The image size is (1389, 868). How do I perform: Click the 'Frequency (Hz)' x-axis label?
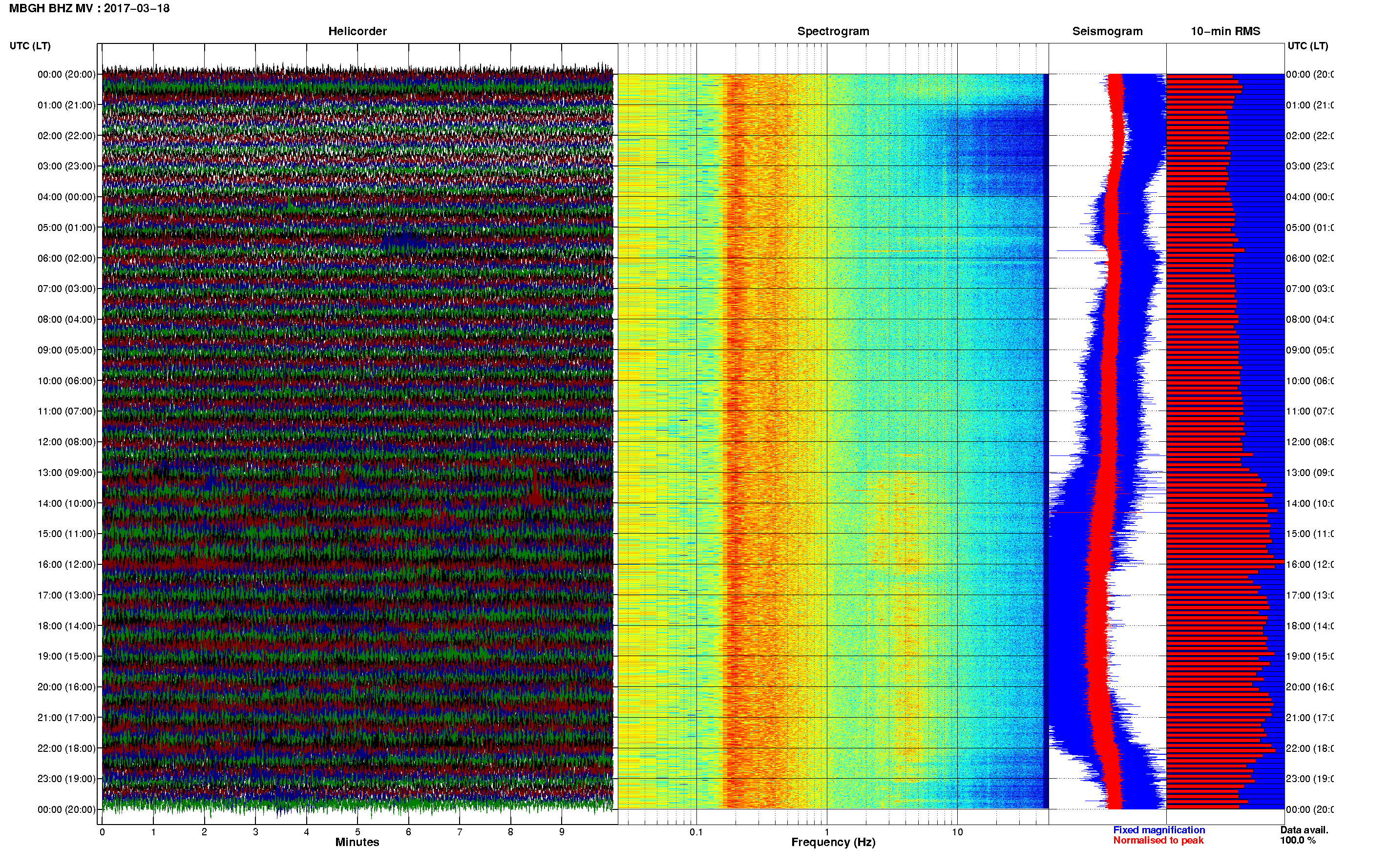pos(833,842)
